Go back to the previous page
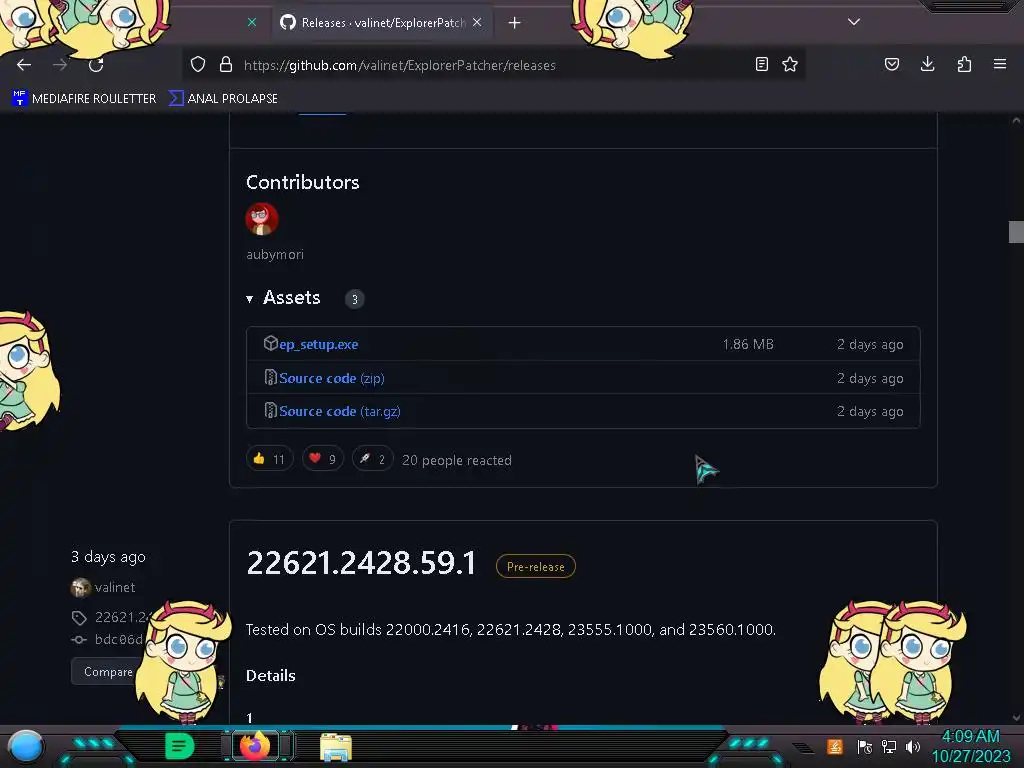Screen dimensions: 1024x768 point(24,65)
